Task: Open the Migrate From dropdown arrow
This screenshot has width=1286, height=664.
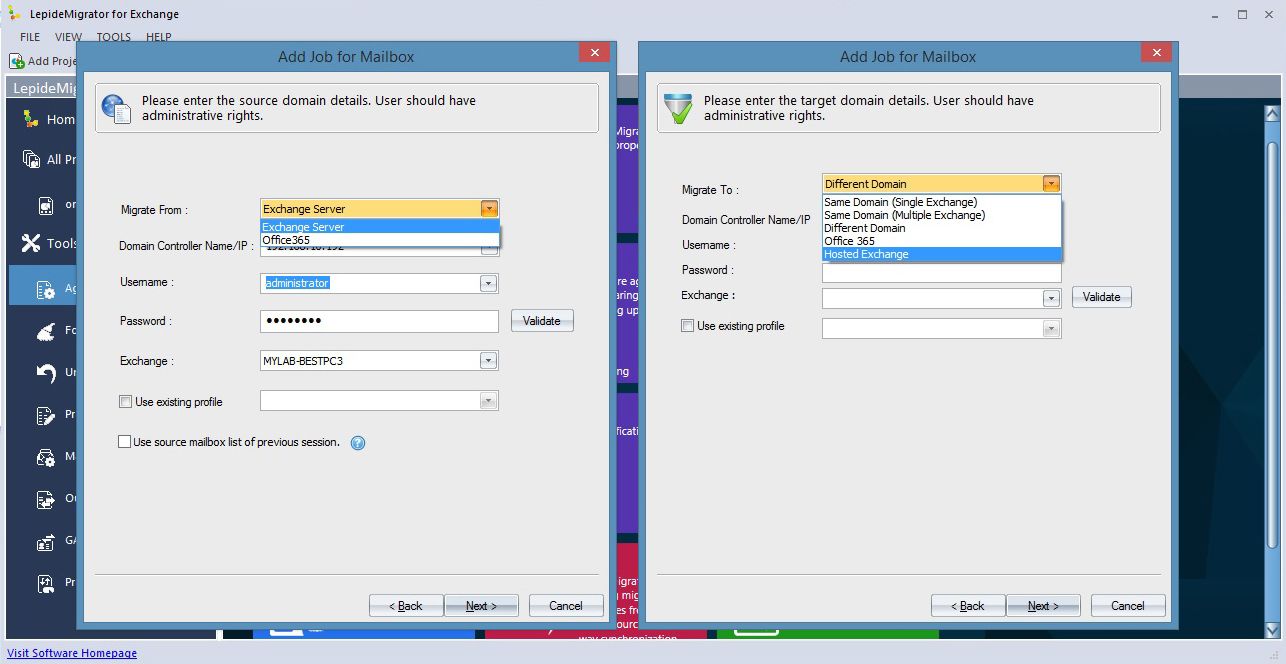Action: point(488,209)
